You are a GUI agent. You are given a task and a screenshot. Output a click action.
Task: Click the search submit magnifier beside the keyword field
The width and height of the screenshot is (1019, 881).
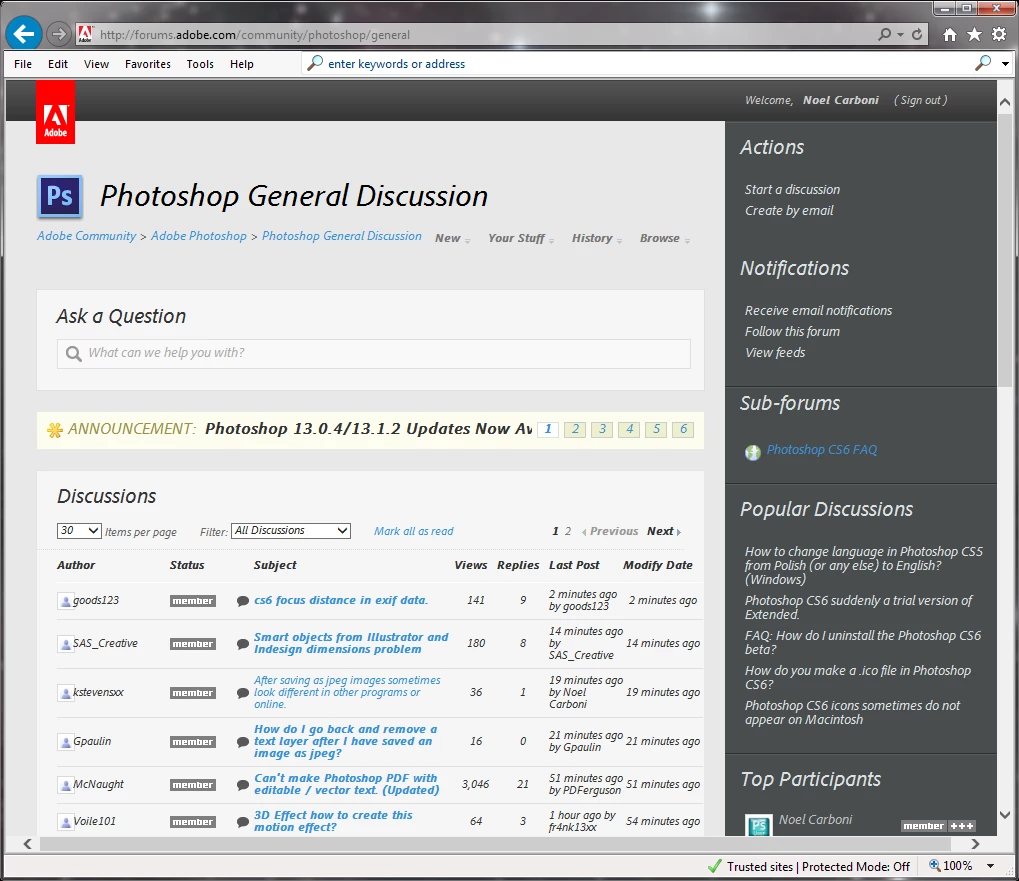pos(983,63)
